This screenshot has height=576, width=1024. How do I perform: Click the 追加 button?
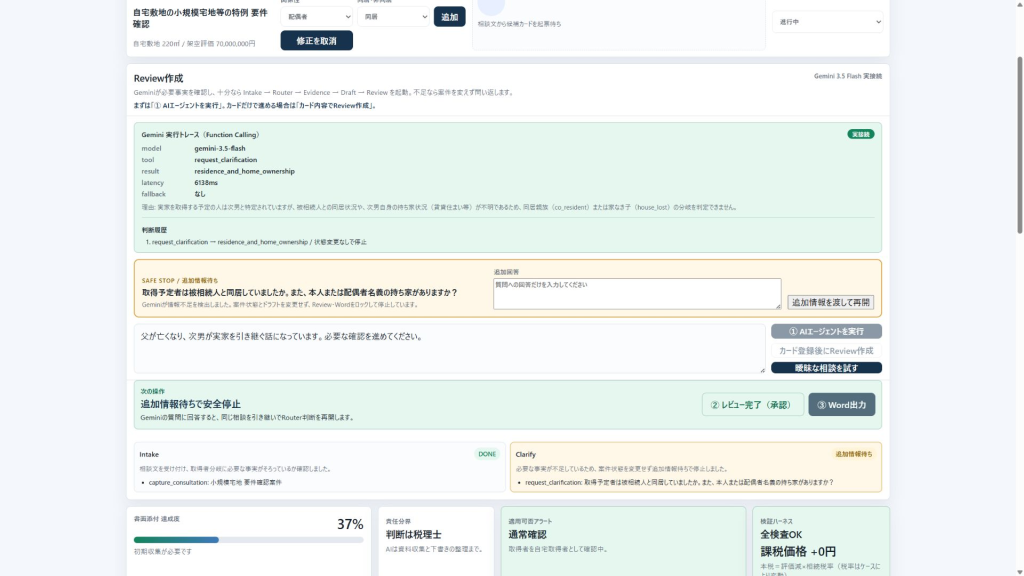[x=449, y=16]
